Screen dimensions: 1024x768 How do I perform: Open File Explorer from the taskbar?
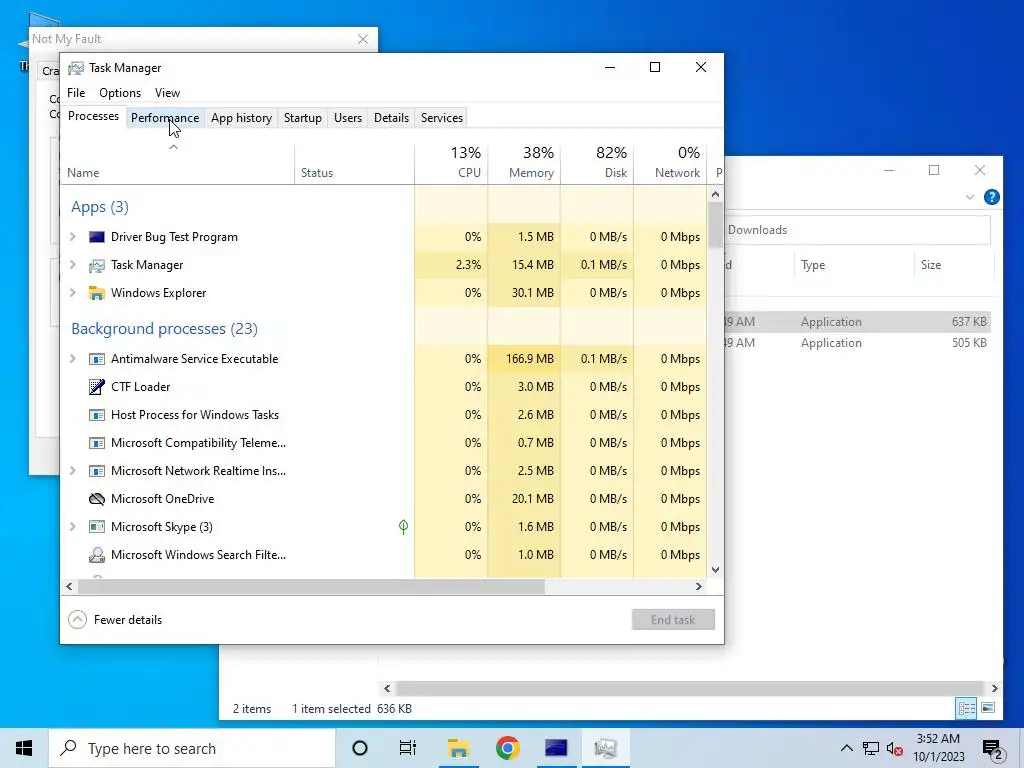[458, 748]
